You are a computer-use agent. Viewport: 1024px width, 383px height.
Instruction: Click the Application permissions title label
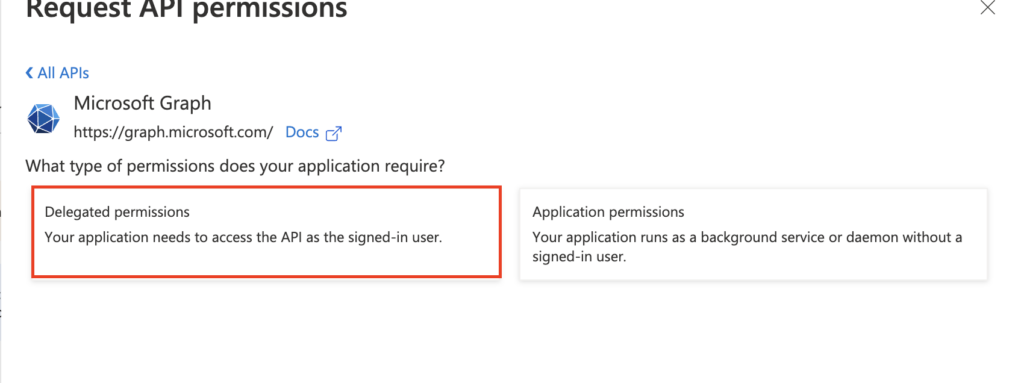click(608, 212)
